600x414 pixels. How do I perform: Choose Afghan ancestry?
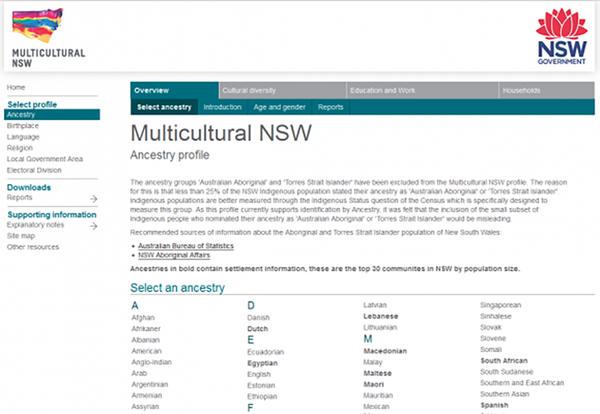pos(143,318)
